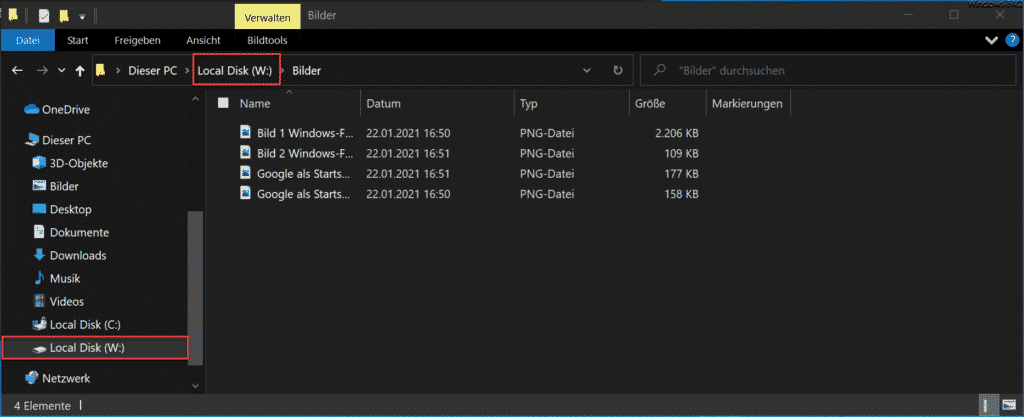Click the 4 Elemente status text
The image size is (1024, 417).
pos(42,405)
